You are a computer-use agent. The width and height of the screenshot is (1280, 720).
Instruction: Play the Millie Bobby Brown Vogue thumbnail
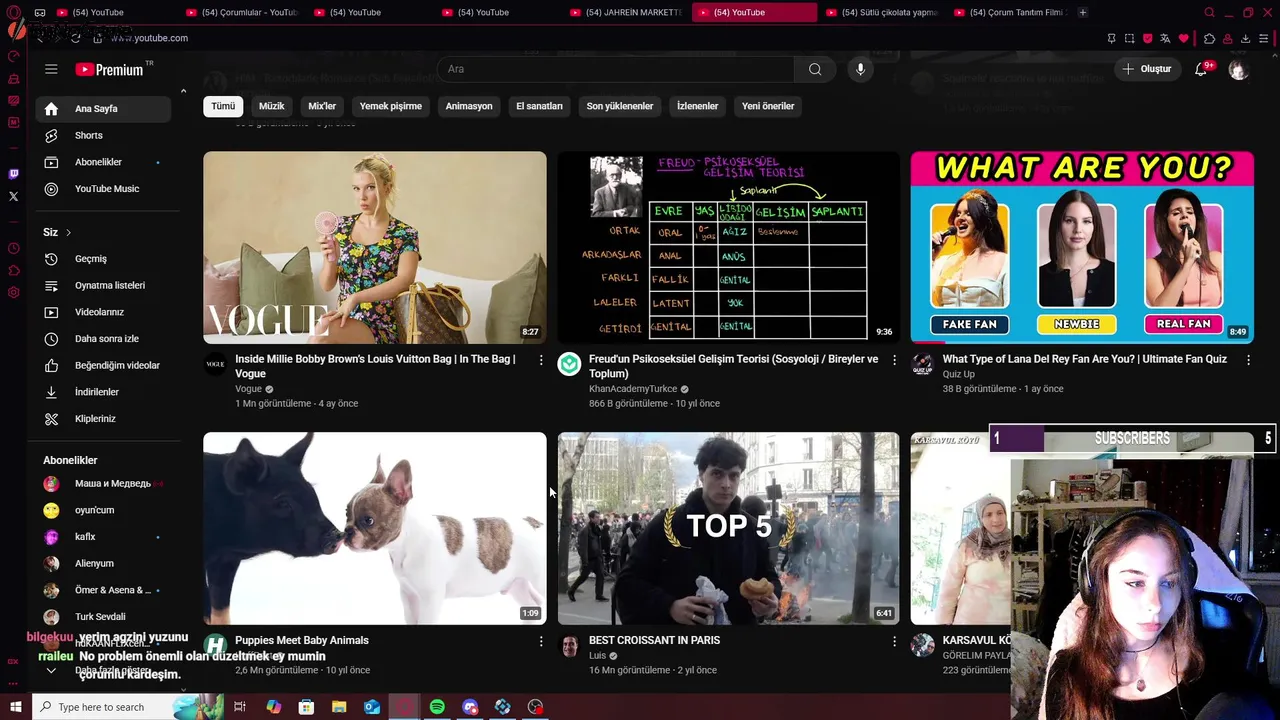click(x=375, y=247)
